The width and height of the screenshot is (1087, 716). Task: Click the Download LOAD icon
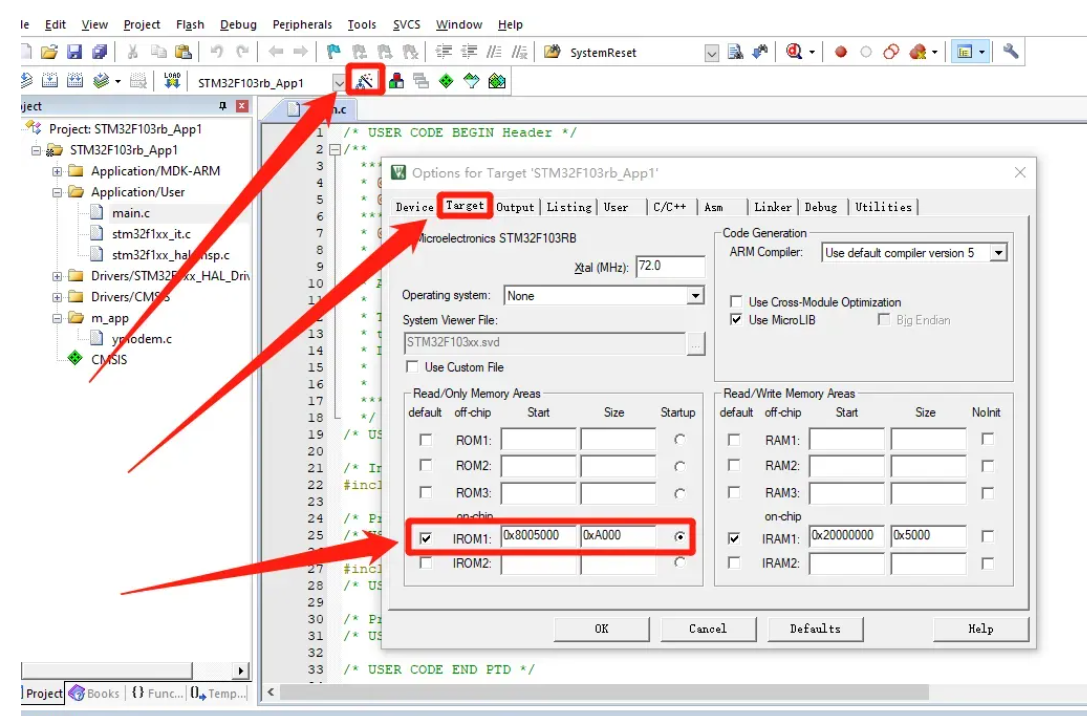[172, 81]
